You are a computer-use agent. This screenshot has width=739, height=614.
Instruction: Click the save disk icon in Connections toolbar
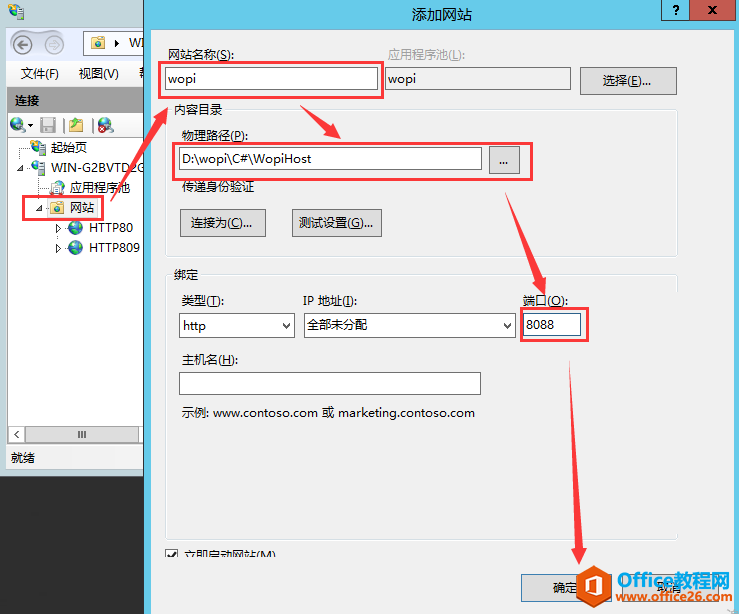[48, 125]
